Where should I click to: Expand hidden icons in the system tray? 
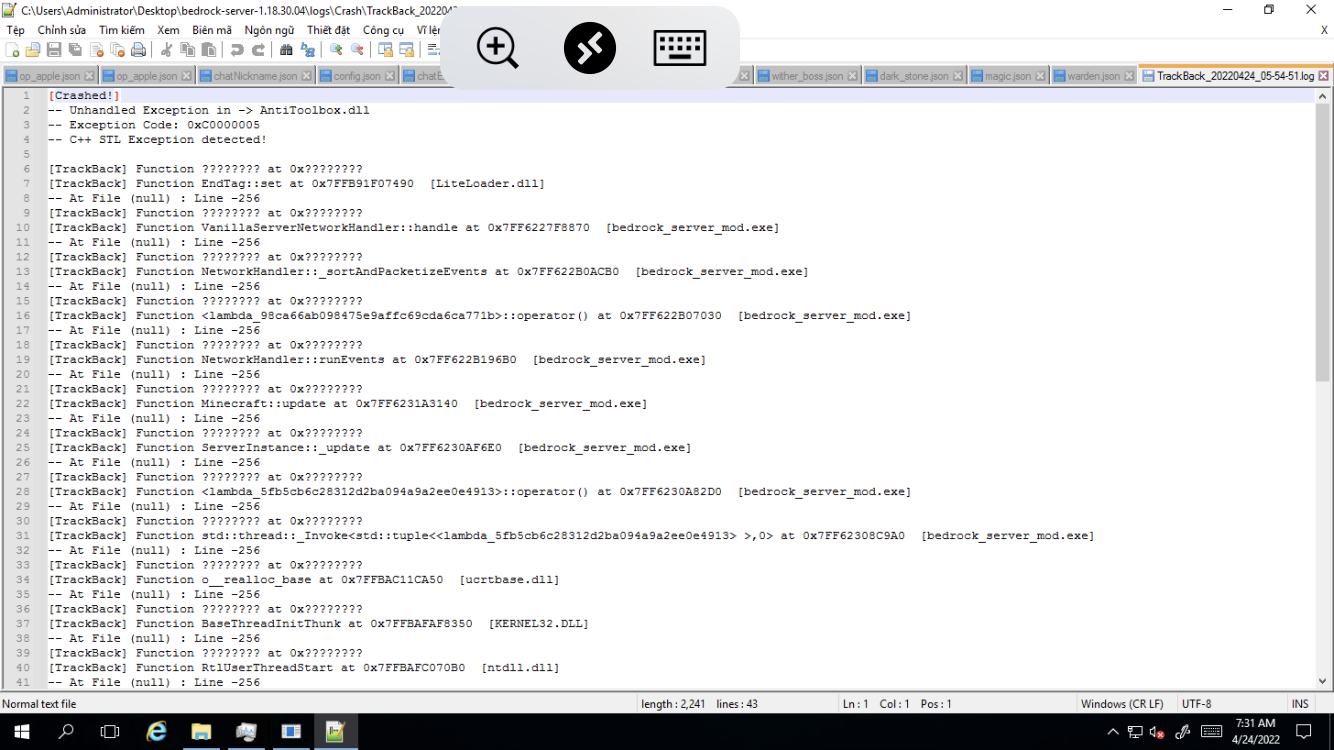pyautogui.click(x=1112, y=732)
